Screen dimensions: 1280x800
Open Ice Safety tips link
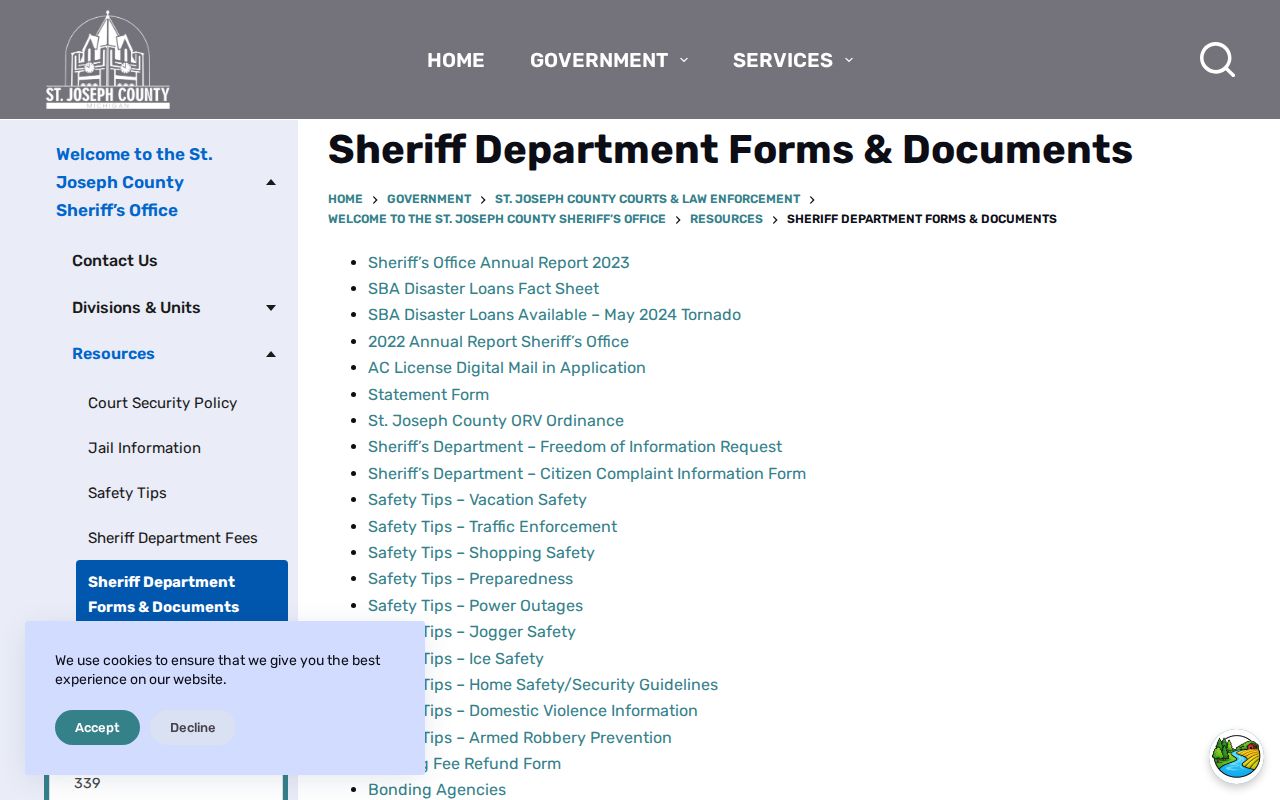(484, 658)
